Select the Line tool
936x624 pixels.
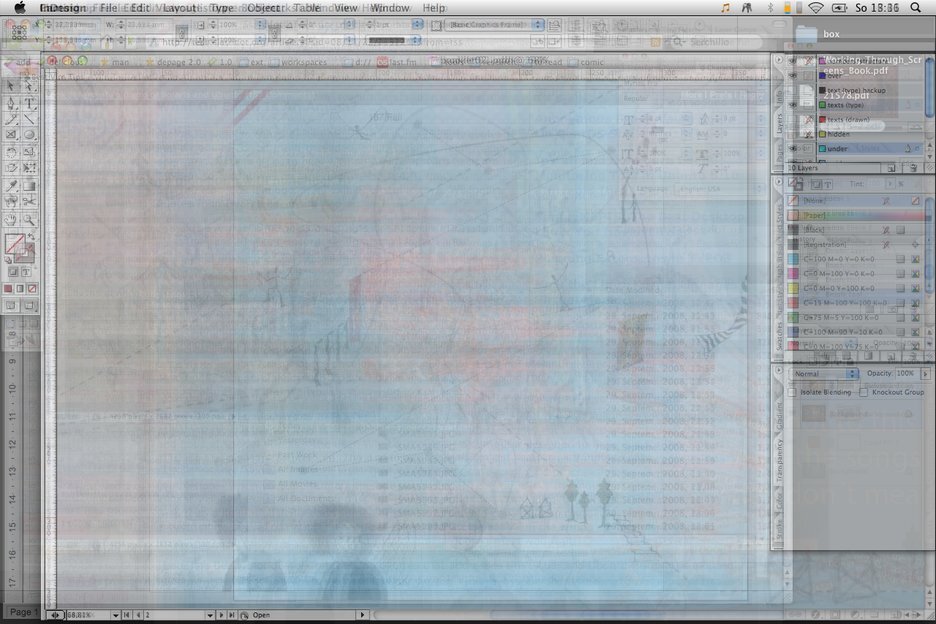(29, 119)
